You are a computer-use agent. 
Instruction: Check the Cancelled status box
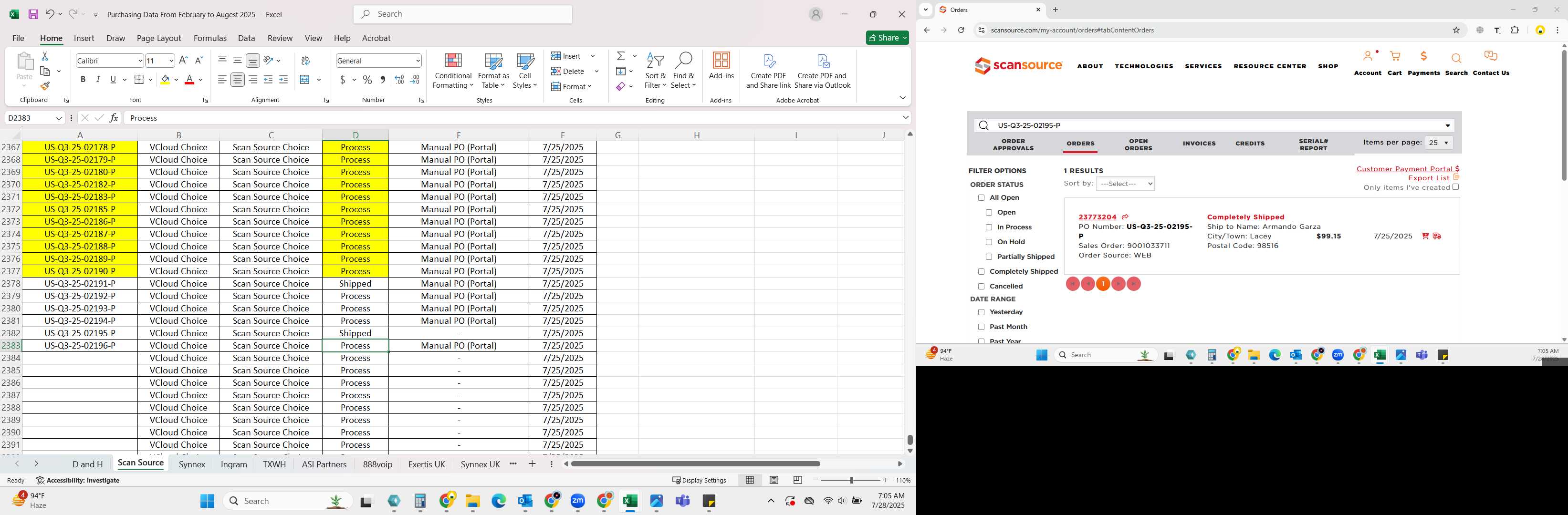pos(981,287)
